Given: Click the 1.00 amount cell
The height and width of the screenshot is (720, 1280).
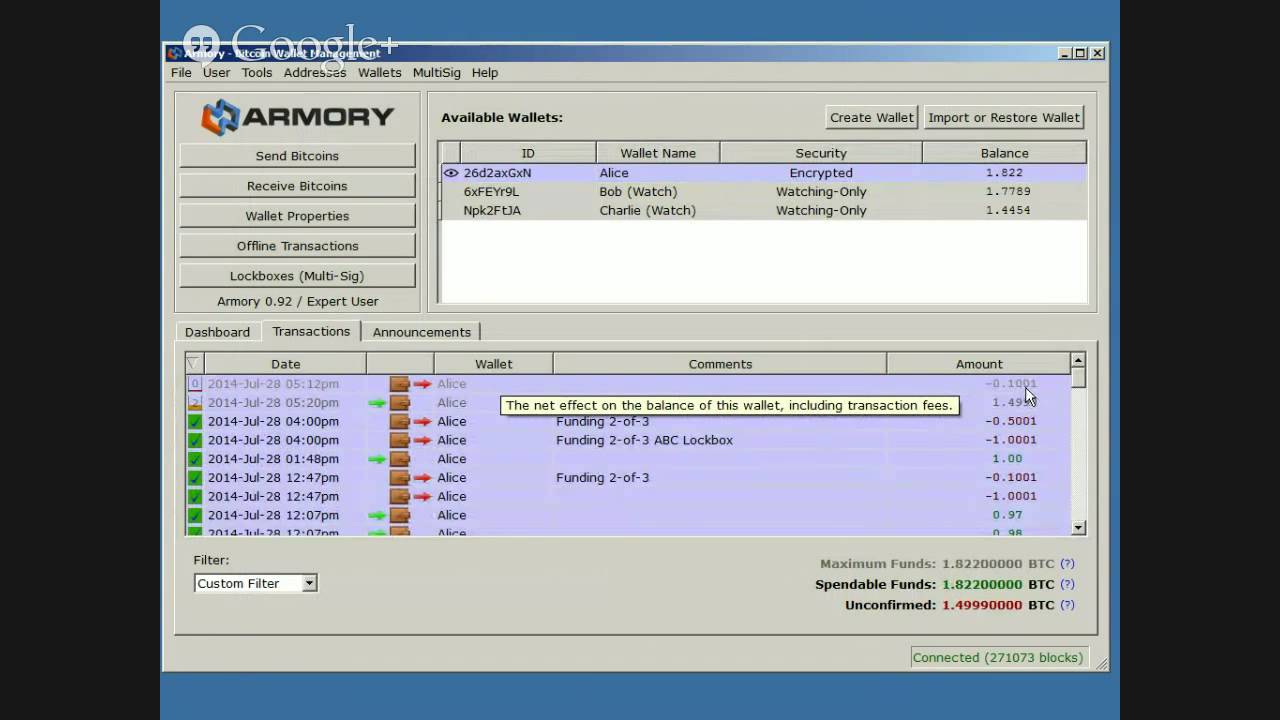Looking at the screenshot, I should point(1007,459).
